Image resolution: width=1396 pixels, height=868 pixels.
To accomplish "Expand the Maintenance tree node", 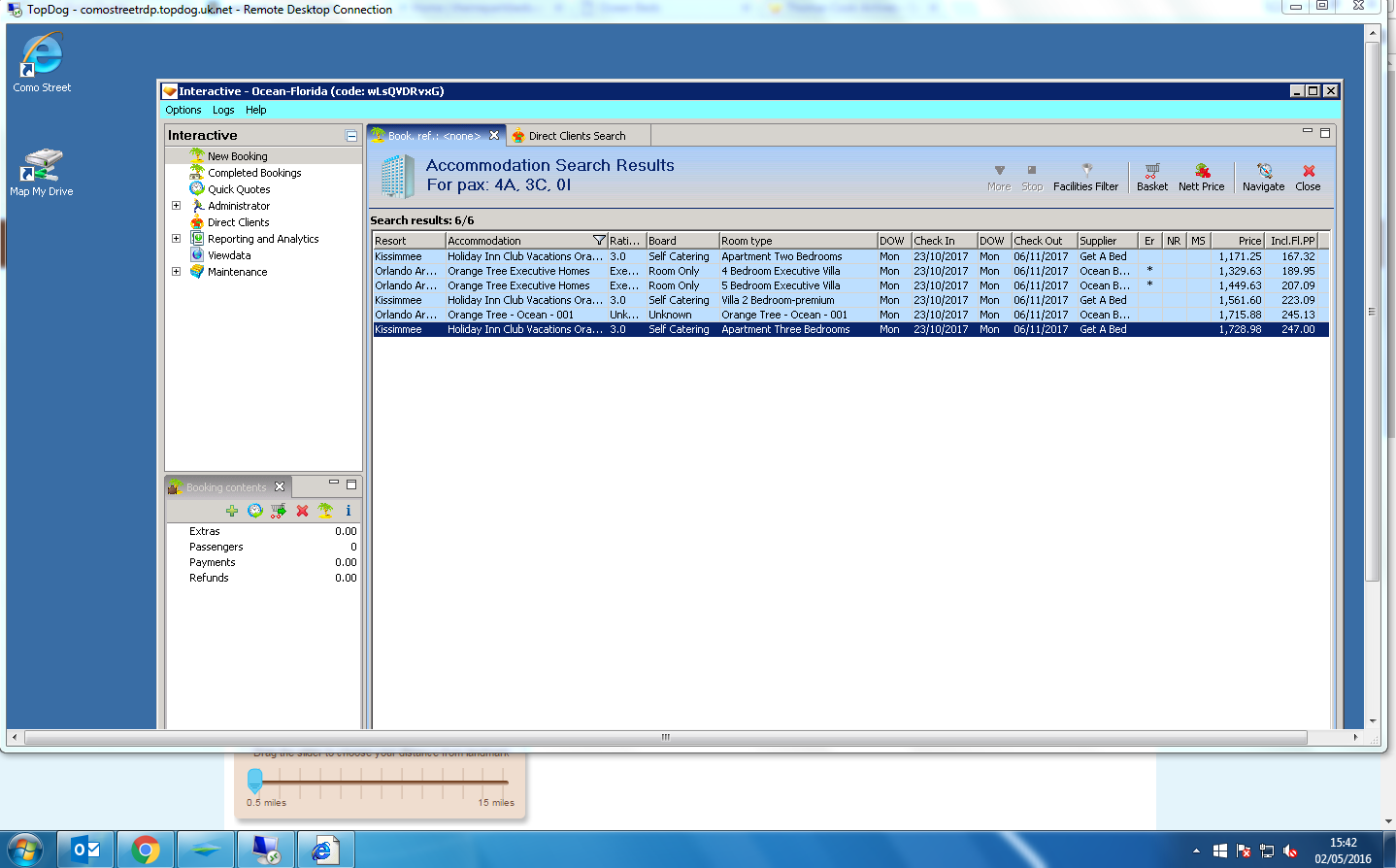I will 176,272.
